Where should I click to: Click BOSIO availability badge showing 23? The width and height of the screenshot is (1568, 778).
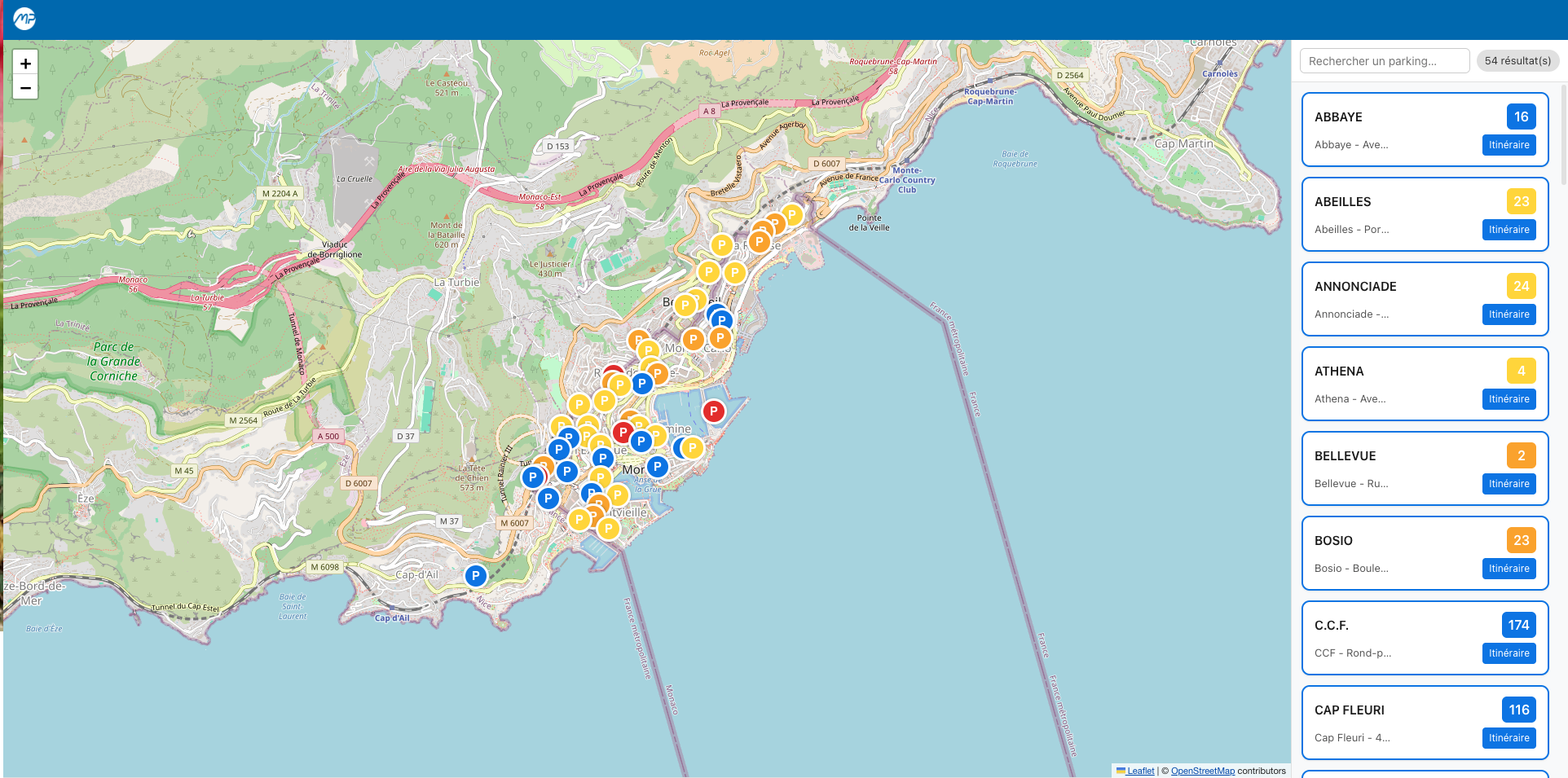1521,540
